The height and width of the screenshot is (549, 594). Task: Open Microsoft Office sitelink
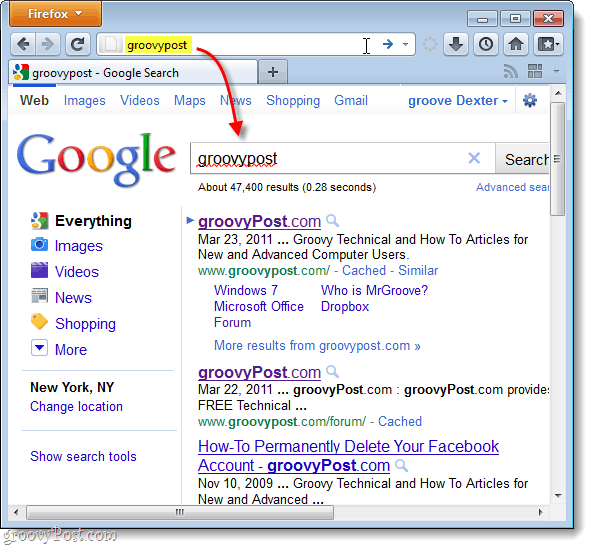coord(259,307)
